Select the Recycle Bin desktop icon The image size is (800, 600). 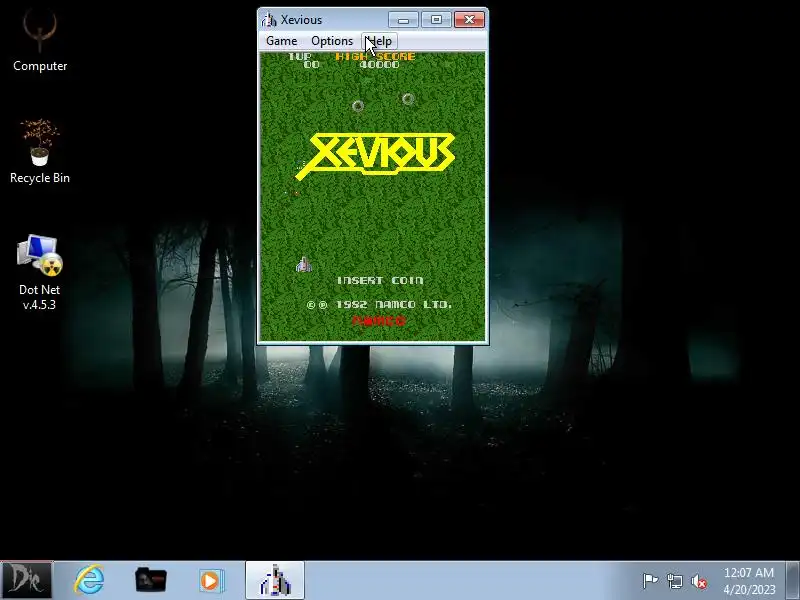(x=40, y=151)
